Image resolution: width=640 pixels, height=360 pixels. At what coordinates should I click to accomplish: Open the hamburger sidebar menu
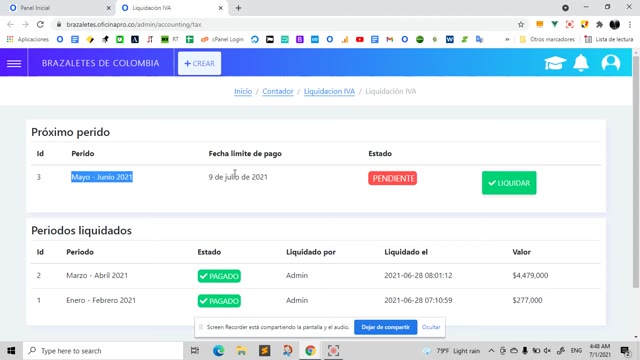coord(14,63)
